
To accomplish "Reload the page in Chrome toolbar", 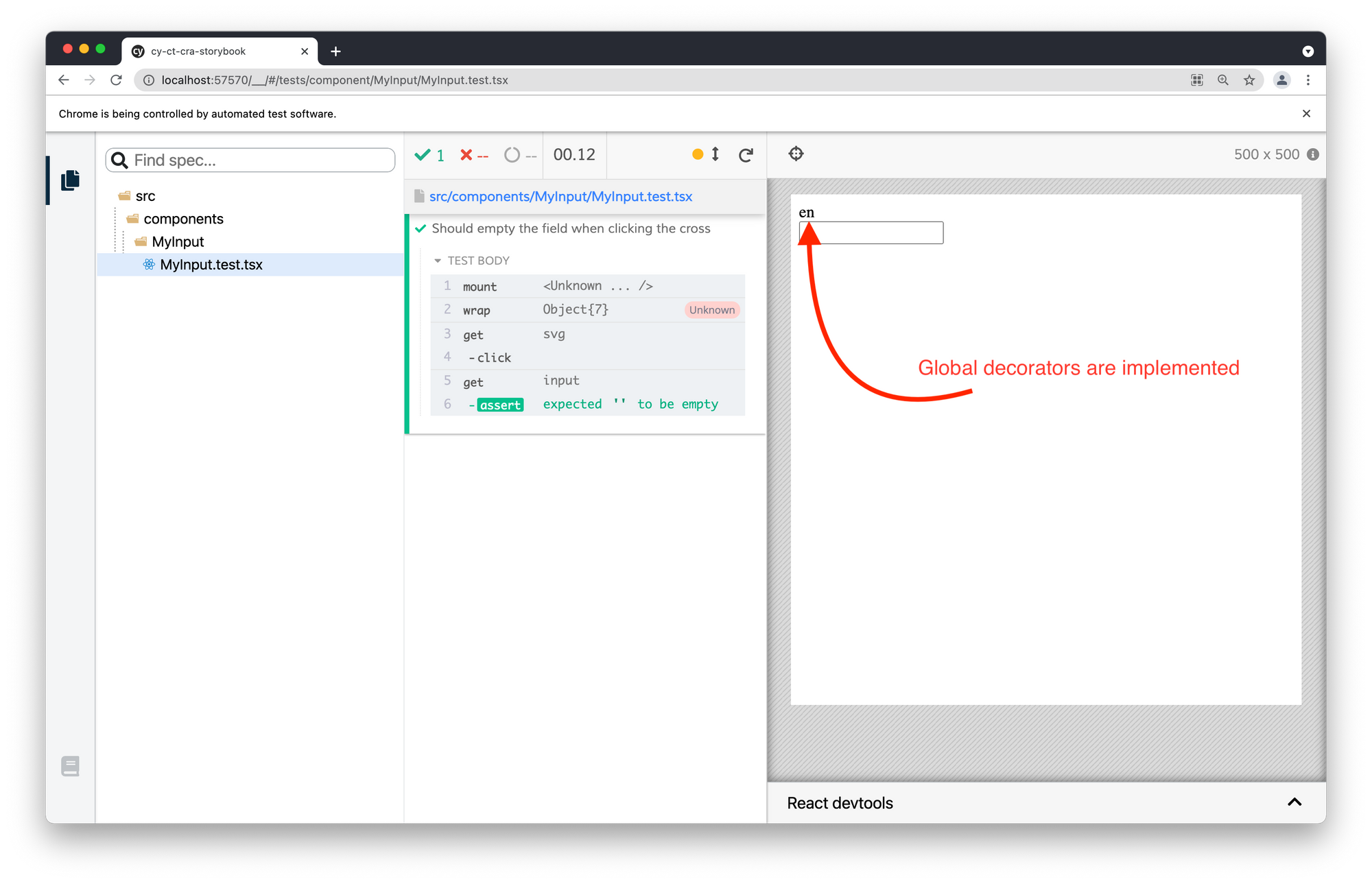I will click(116, 80).
